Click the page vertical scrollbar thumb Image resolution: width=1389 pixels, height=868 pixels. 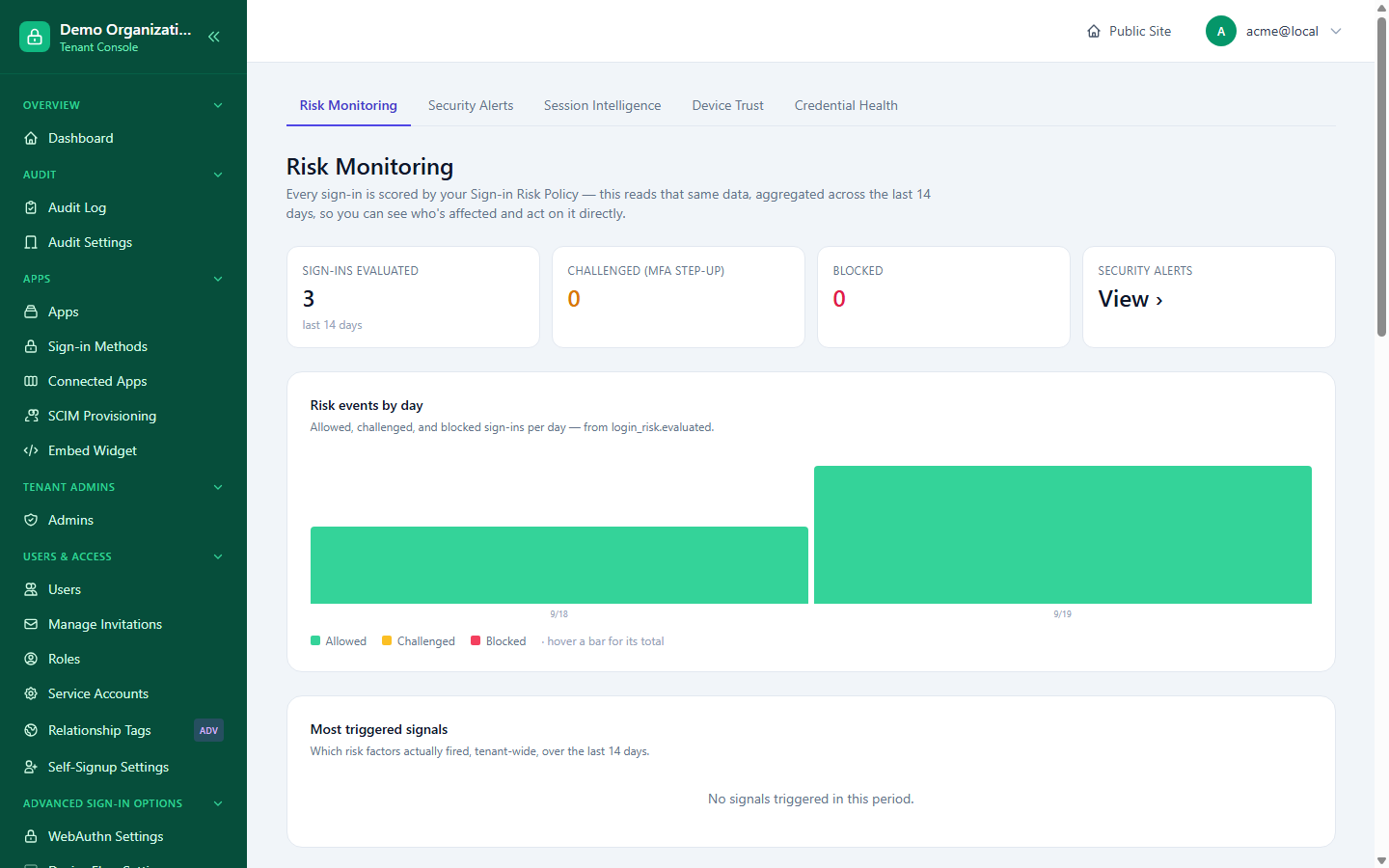1381,176
